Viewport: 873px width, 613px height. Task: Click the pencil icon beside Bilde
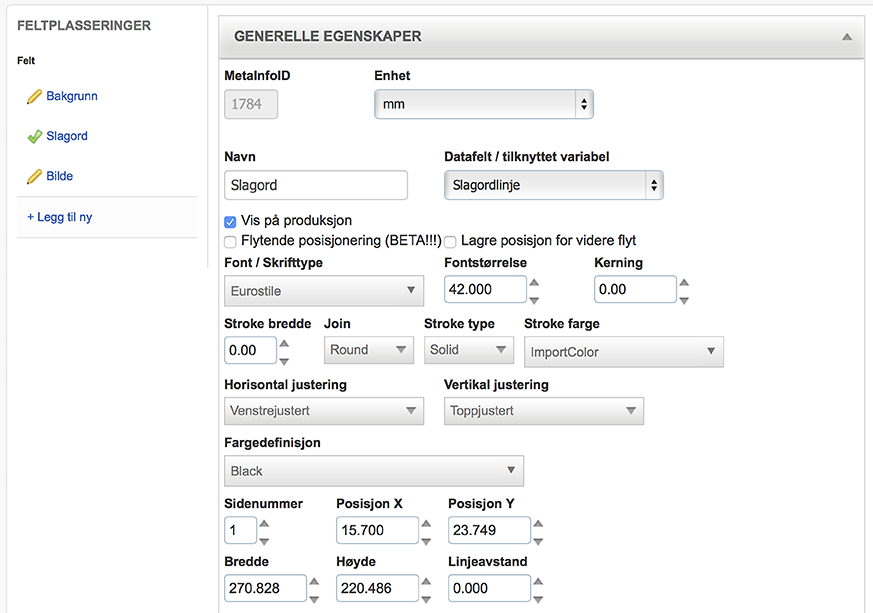pos(34,177)
